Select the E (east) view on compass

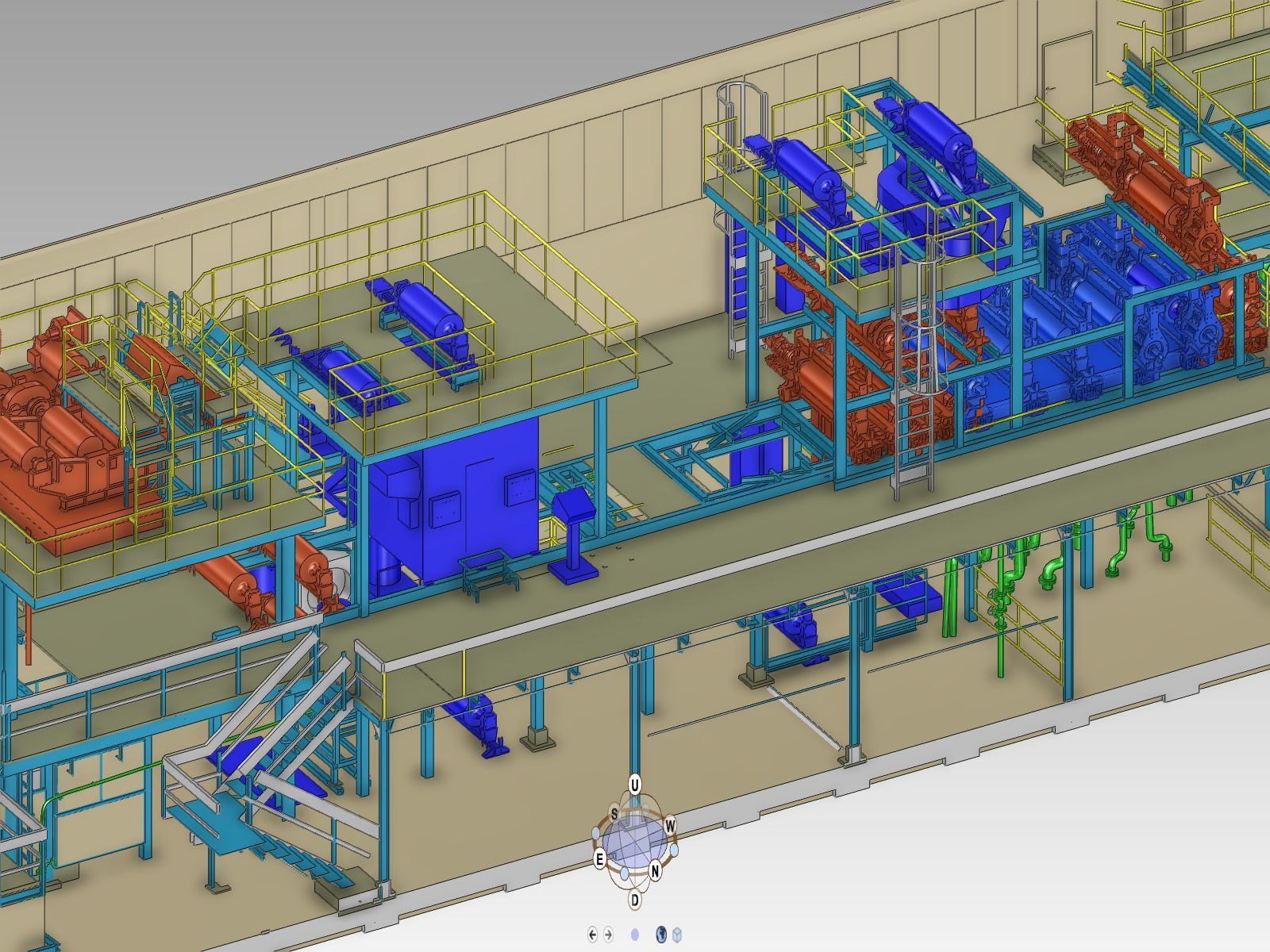(600, 858)
